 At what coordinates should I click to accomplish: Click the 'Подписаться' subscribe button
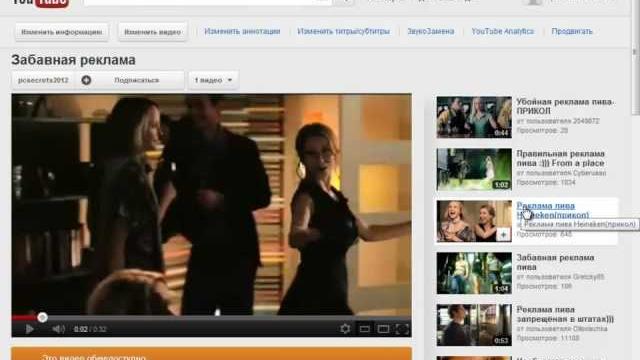coord(136,80)
